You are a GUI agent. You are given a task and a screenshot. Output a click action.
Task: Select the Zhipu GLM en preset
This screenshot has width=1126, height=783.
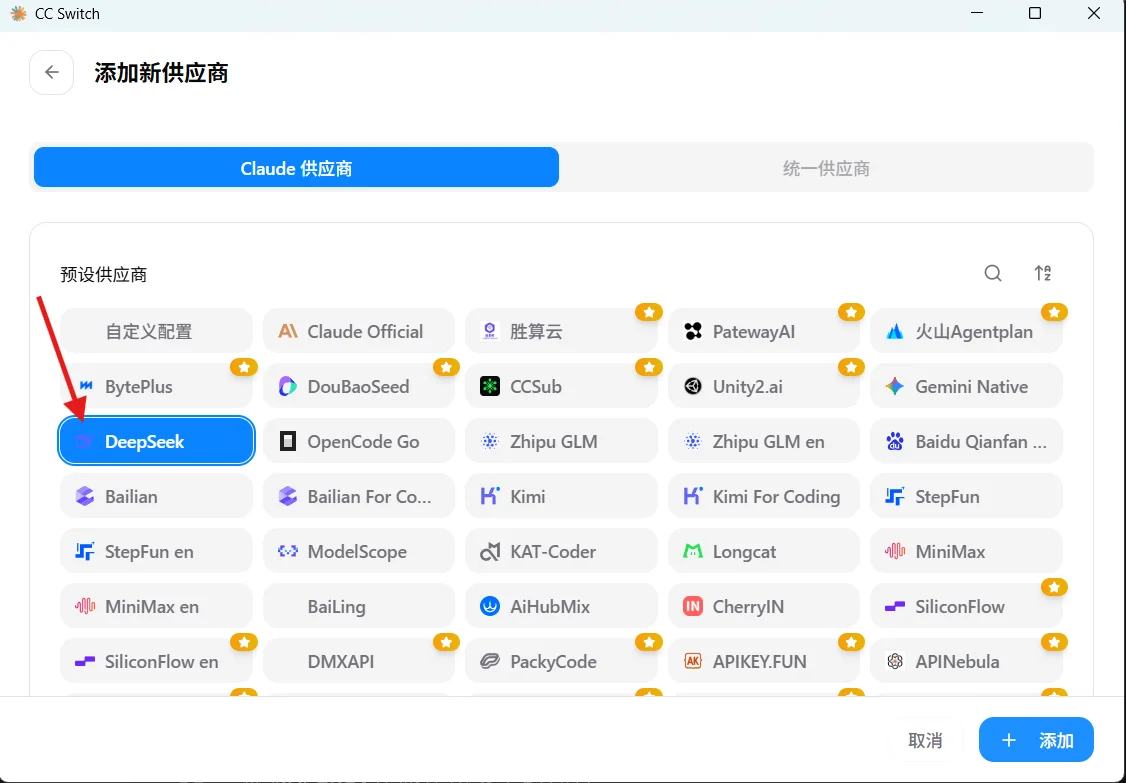point(764,441)
